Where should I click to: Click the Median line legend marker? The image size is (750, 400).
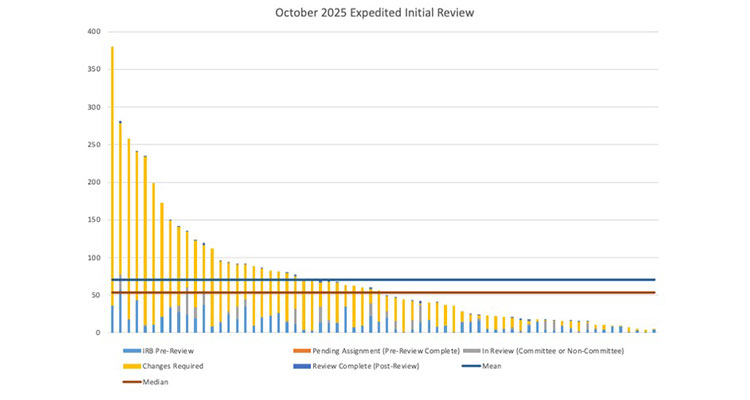point(129,381)
